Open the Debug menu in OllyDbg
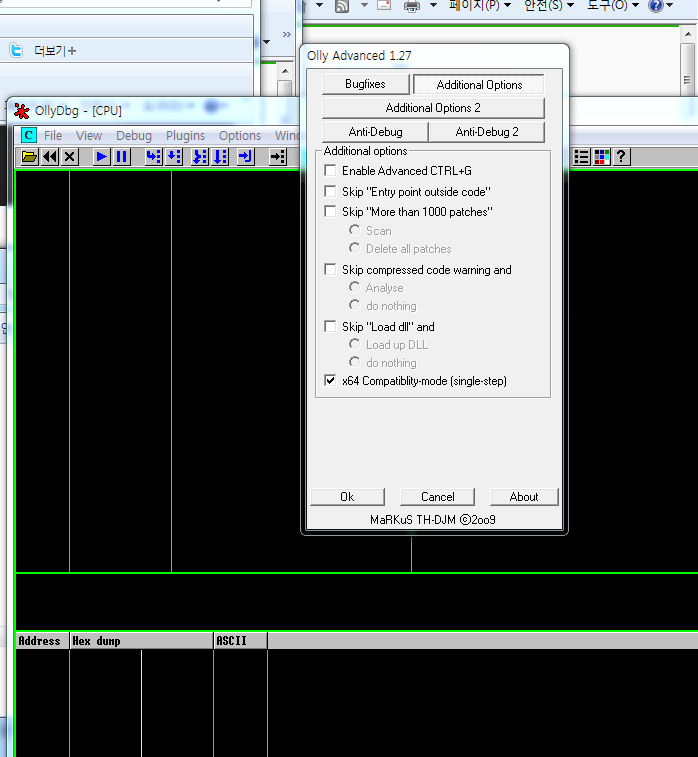This screenshot has height=757, width=698. [x=134, y=136]
